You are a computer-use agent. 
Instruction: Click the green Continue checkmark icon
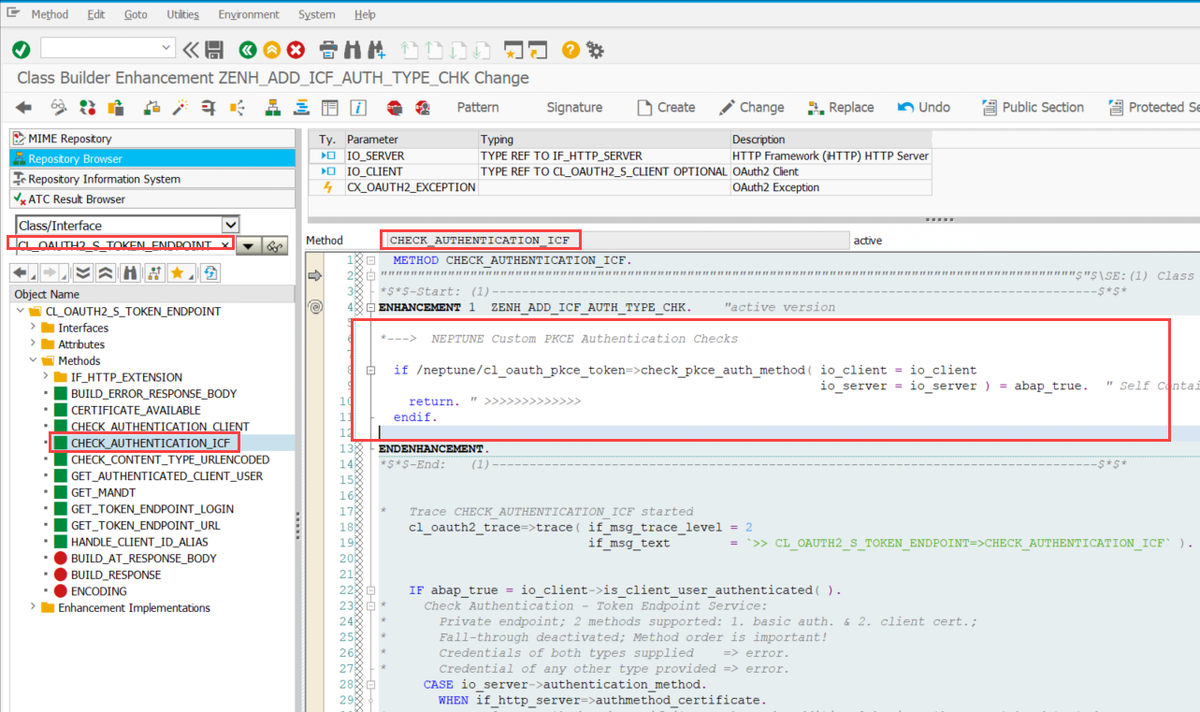coord(21,49)
